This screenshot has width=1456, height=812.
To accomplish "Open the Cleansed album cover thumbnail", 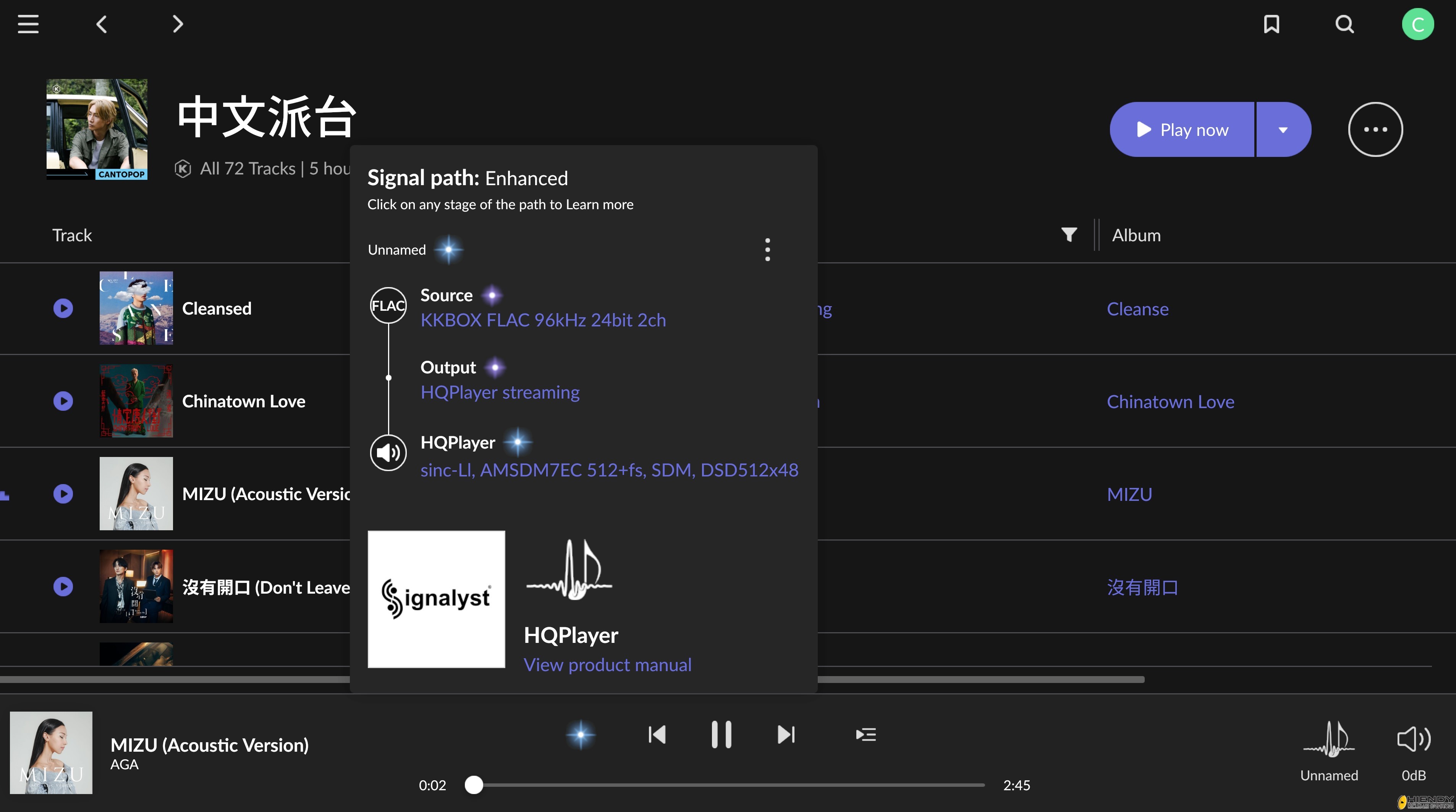I will pos(136,308).
